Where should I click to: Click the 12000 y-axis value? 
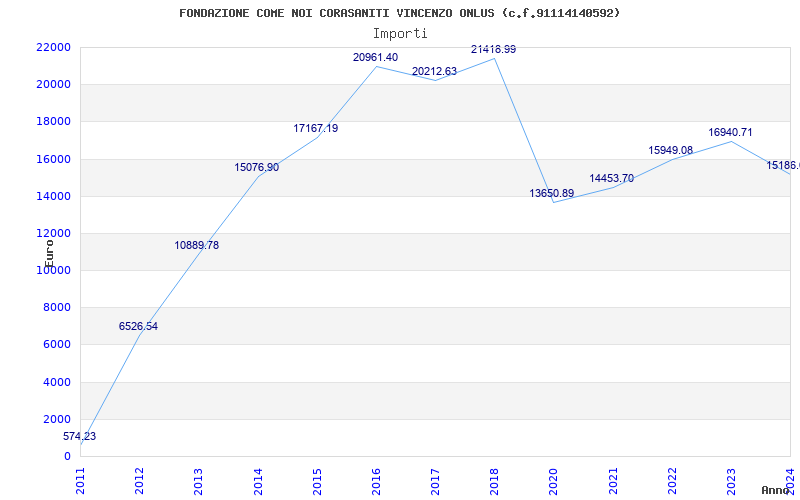point(53,234)
